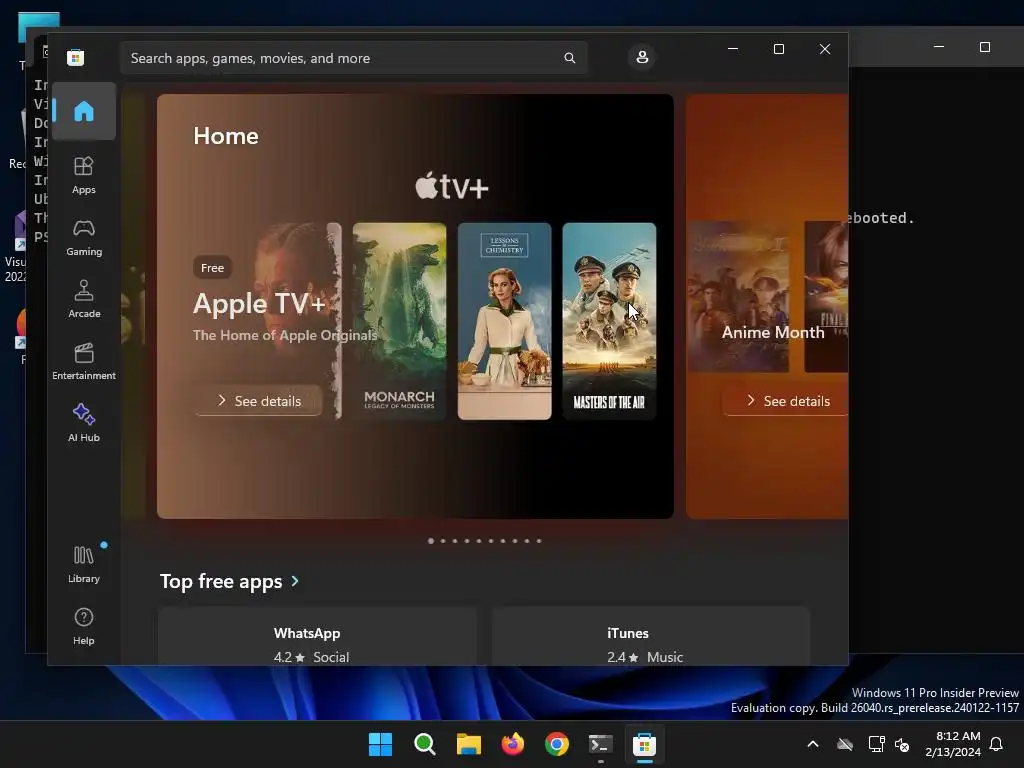1024x768 pixels.
Task: Open the Top free apps list
Action: [221, 581]
